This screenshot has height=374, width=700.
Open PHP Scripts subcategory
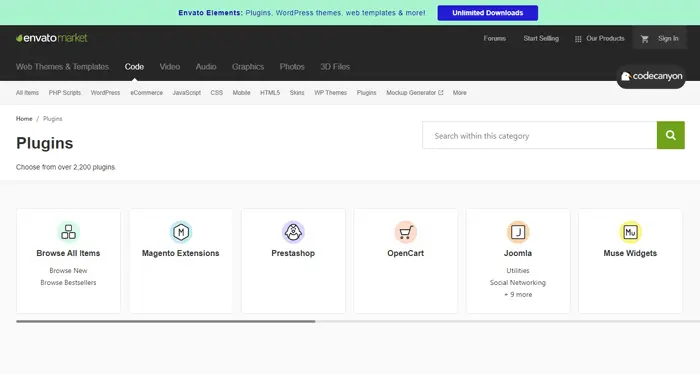[65, 93]
